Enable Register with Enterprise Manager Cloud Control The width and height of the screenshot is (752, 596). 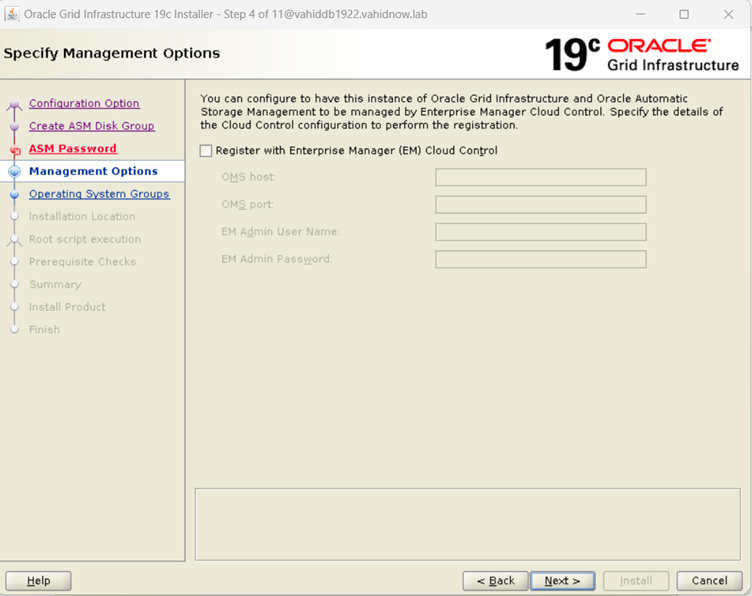[x=206, y=151]
